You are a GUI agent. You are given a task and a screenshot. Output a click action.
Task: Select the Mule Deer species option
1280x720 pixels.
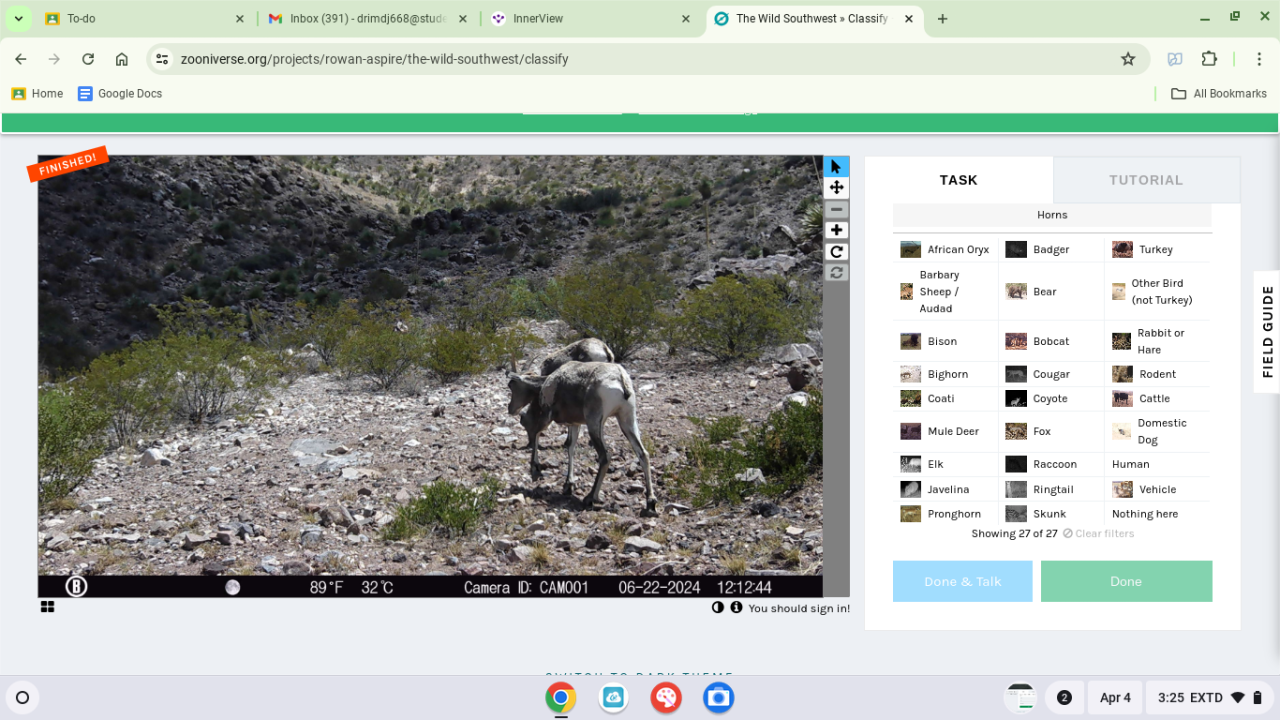(946, 432)
